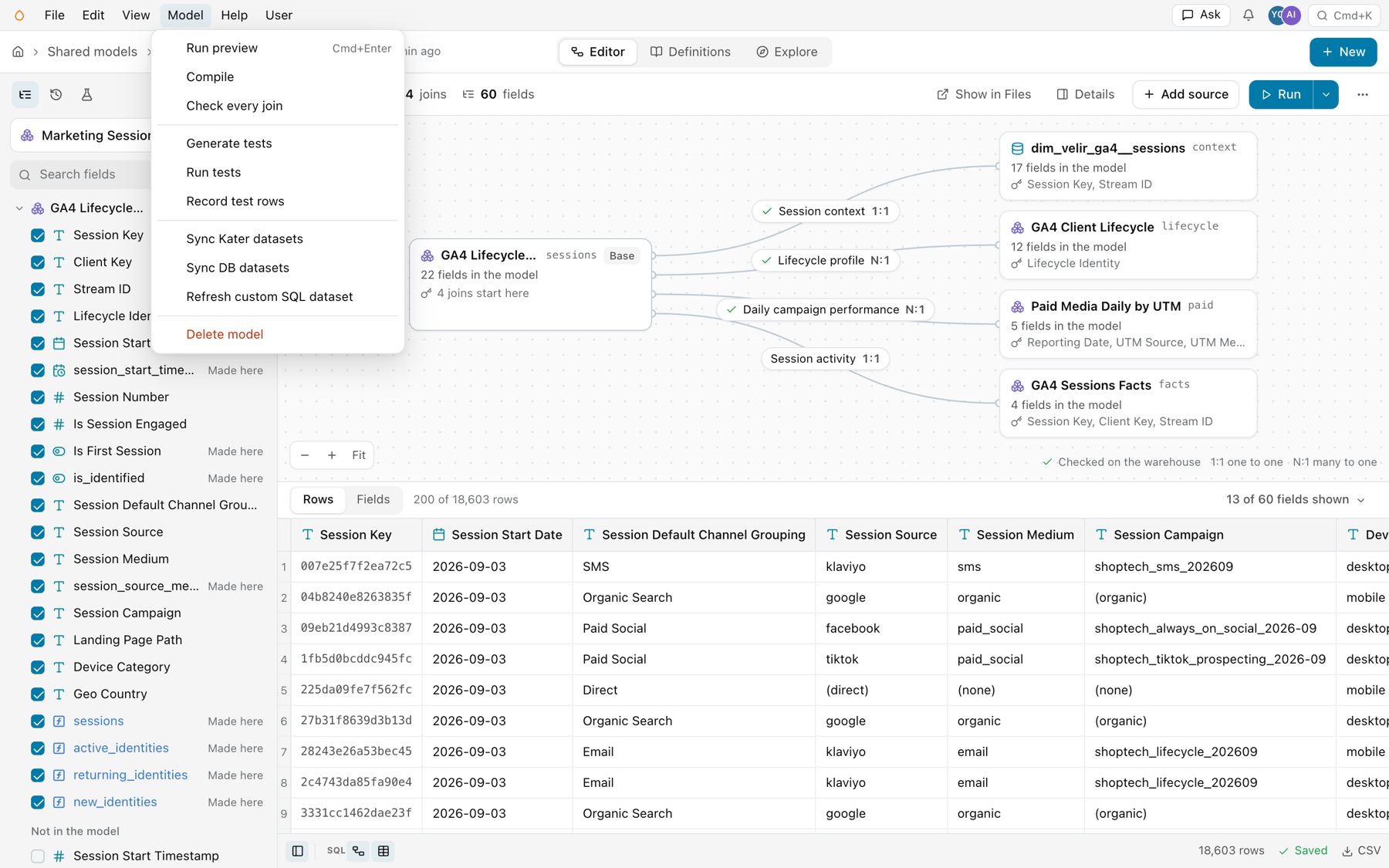Screen dimensions: 1389x868
Task: Expand the 13 of 60 fields shown dropdown
Action: [1296, 499]
